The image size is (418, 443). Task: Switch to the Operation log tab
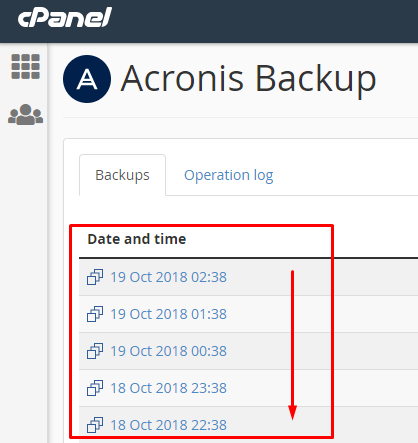click(229, 175)
